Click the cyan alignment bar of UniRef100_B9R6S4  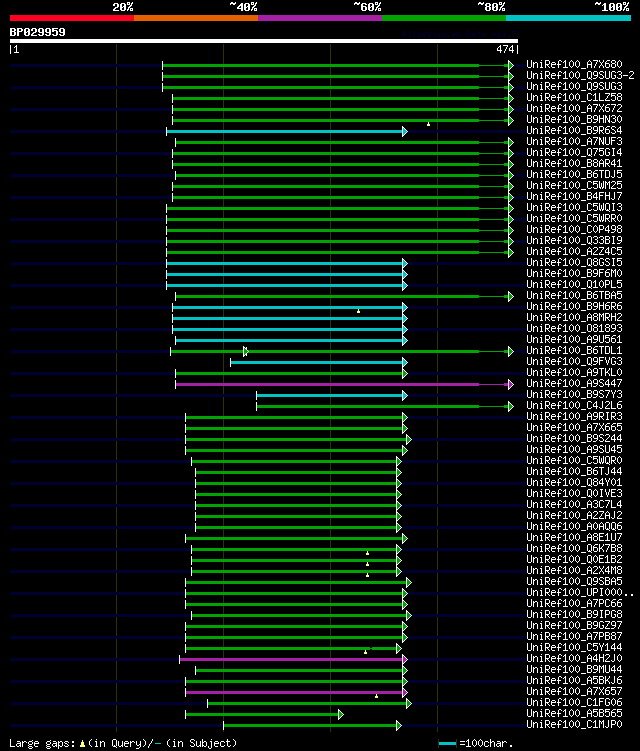pyautogui.click(x=285, y=131)
